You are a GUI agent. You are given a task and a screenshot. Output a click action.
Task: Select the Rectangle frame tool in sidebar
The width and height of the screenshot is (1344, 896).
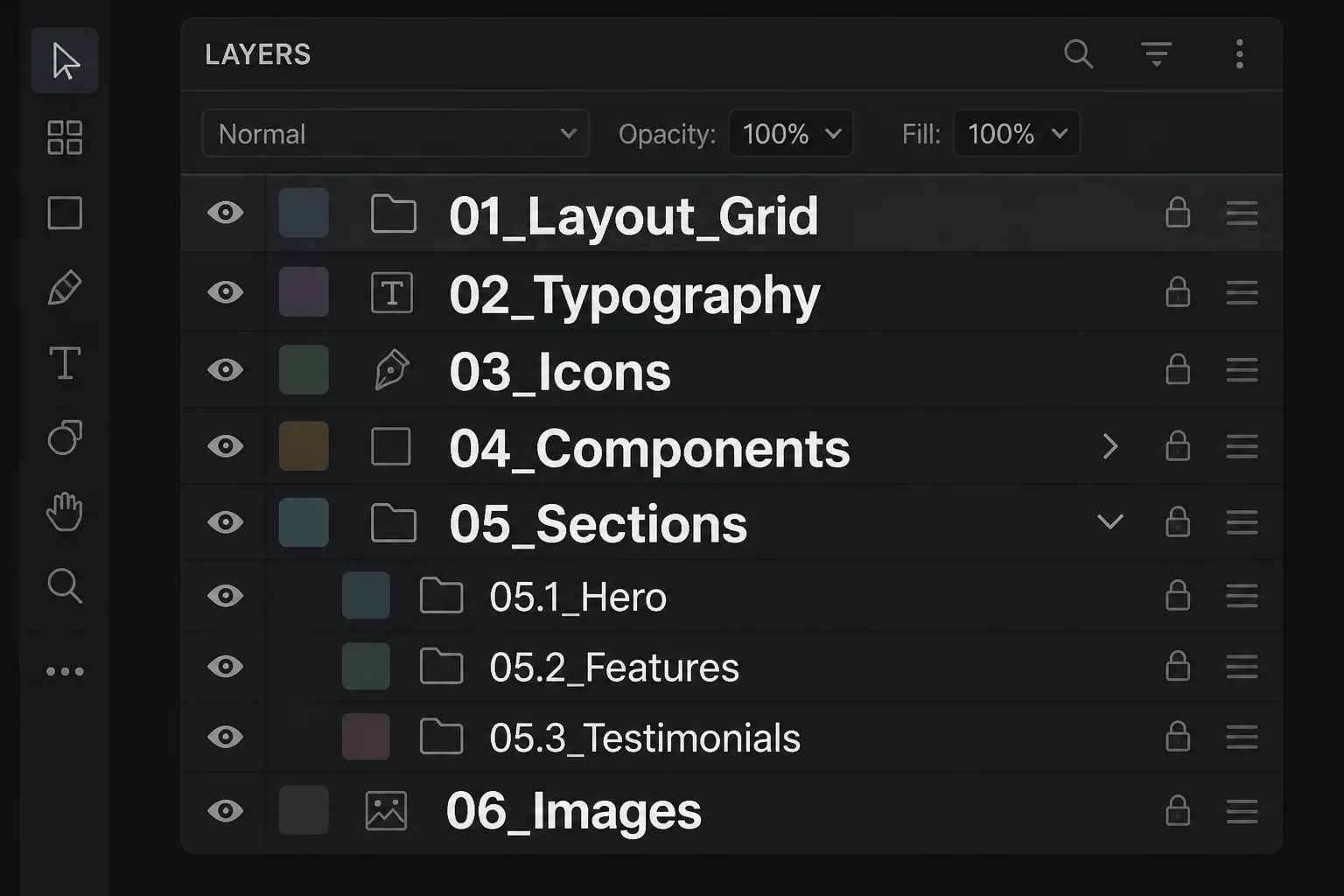pyautogui.click(x=65, y=213)
